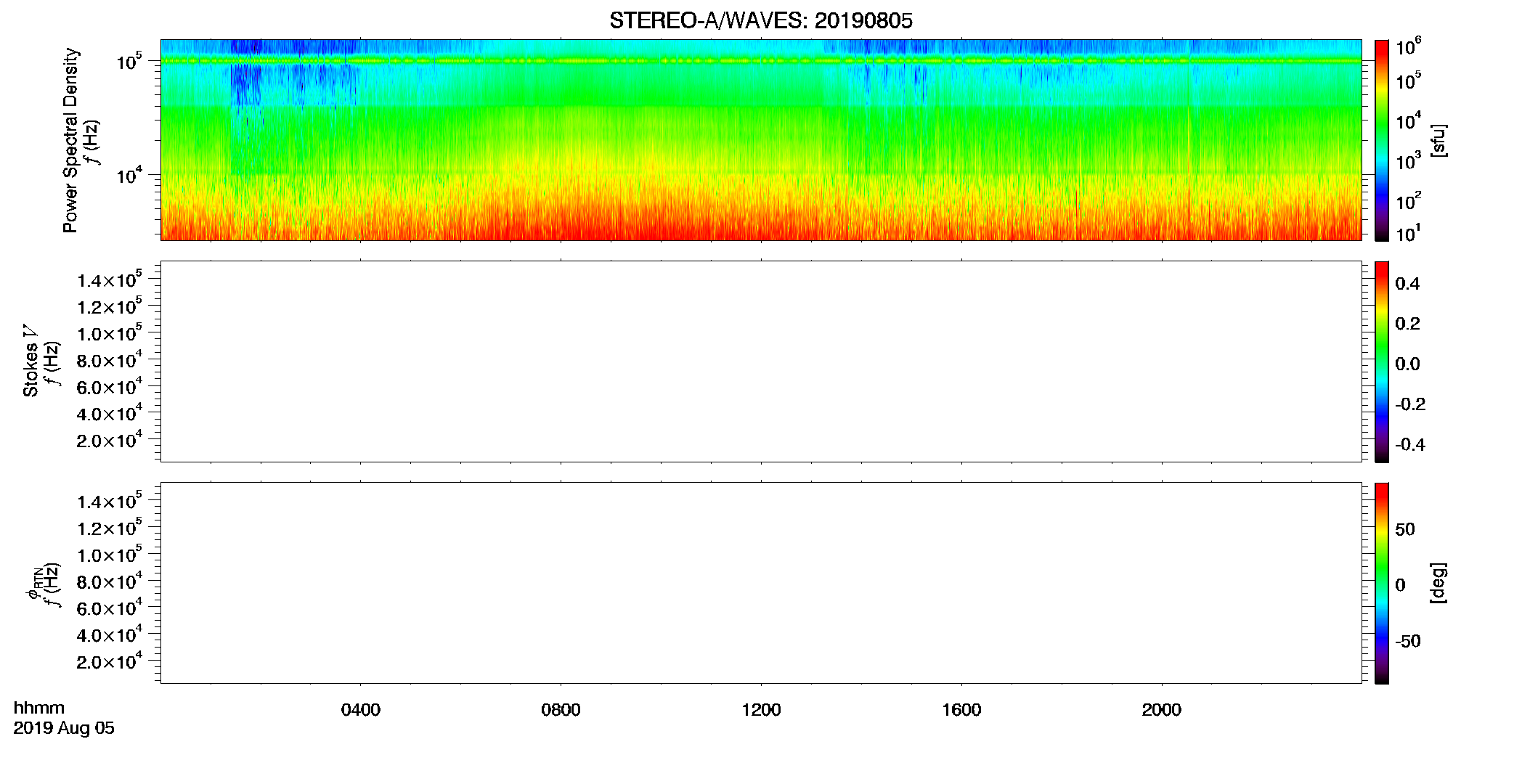Viewport: 1522px width, 784px height.
Task: Click the empty Stokes V plot panel
Action: tap(761, 362)
